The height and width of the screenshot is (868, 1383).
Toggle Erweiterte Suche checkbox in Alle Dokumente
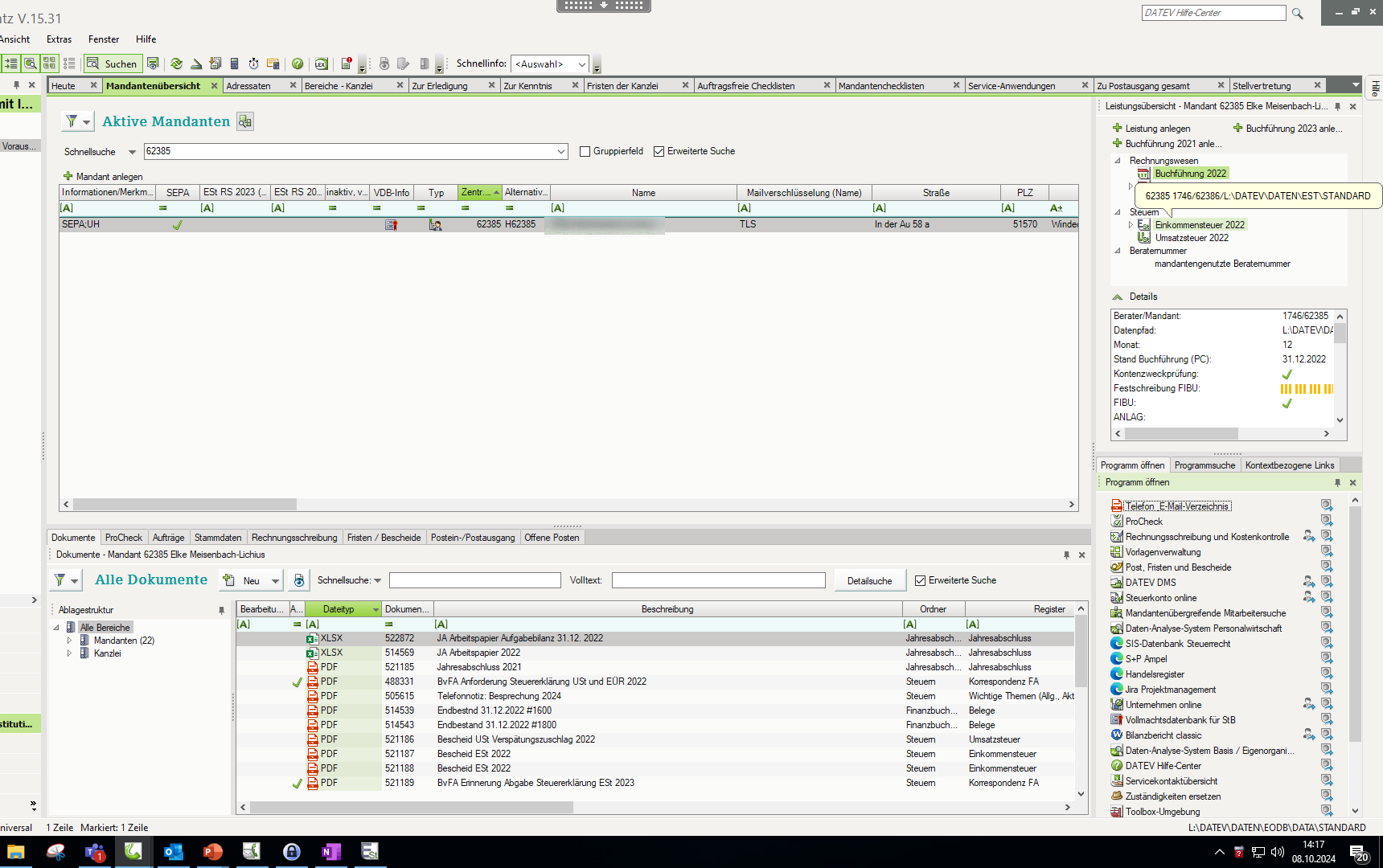(921, 580)
